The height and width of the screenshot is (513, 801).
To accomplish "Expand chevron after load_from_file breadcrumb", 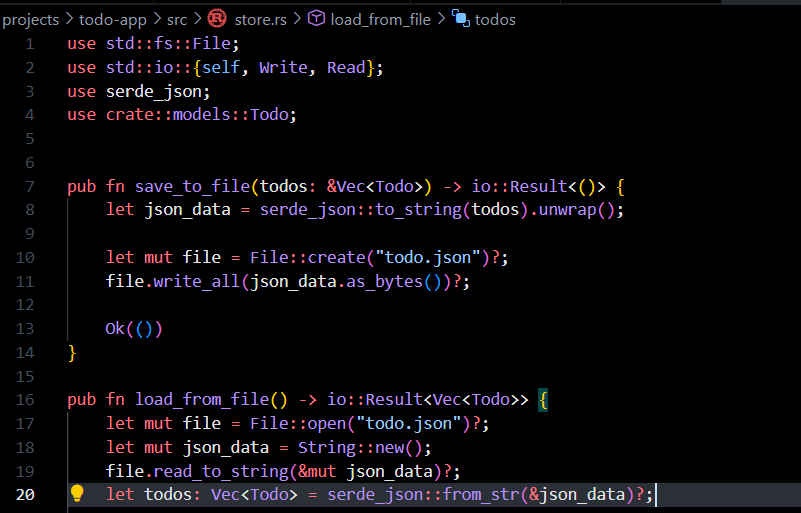I will click(x=441, y=19).
